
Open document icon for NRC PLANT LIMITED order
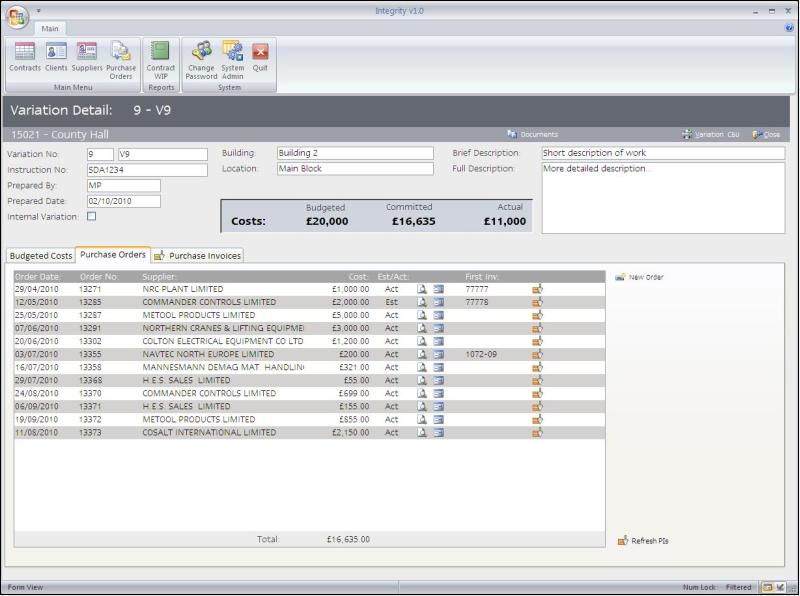click(422, 289)
